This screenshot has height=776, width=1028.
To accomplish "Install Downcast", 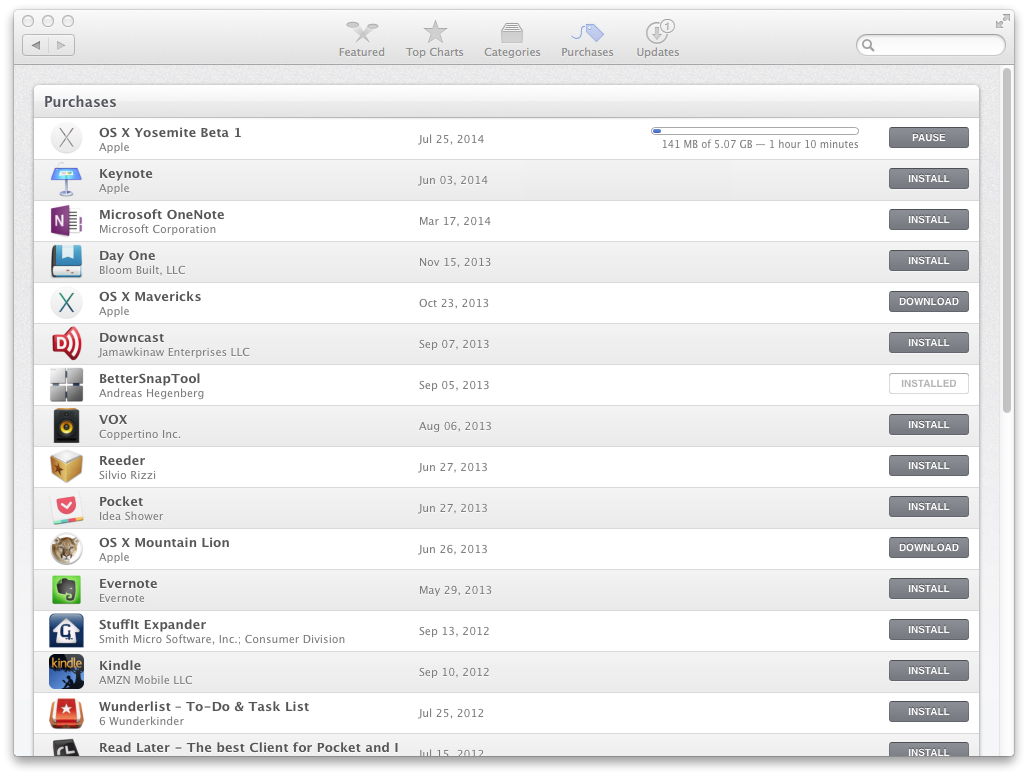I will coord(928,342).
